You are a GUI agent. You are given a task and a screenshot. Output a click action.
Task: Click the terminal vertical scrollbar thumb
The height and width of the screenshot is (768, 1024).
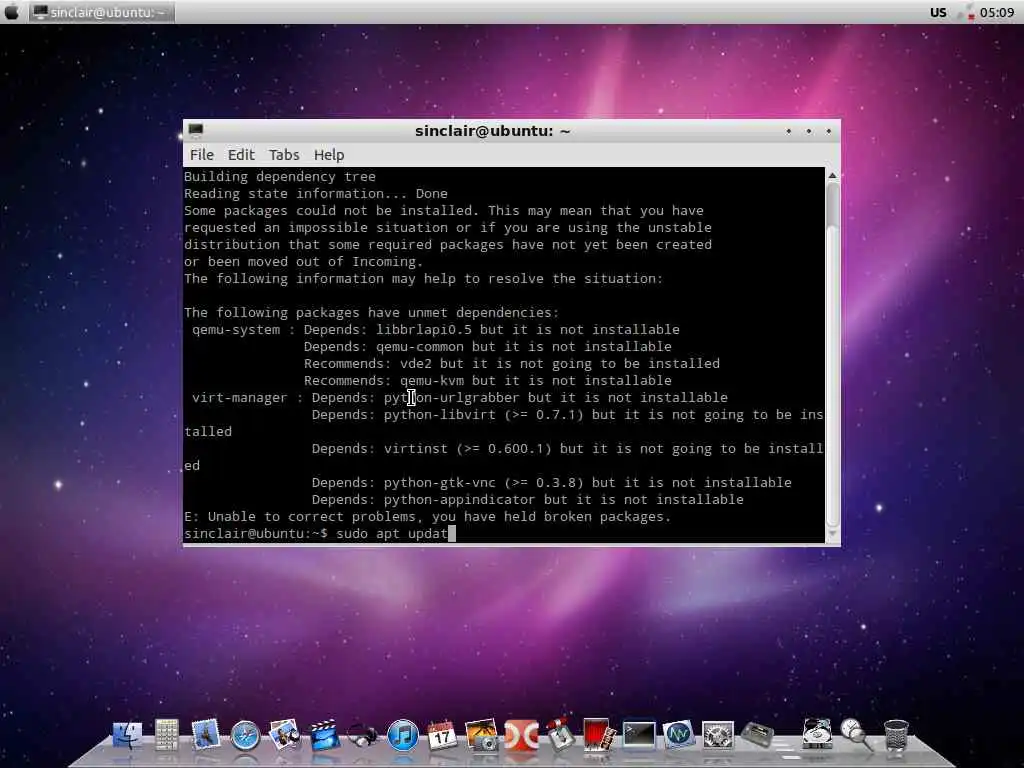click(x=833, y=205)
